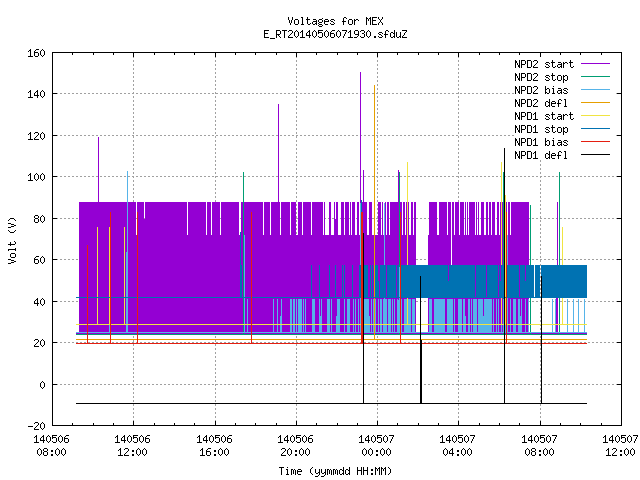Click the 'NPD1 start' legend label
Screen dimensions: 640x480
tap(544, 116)
